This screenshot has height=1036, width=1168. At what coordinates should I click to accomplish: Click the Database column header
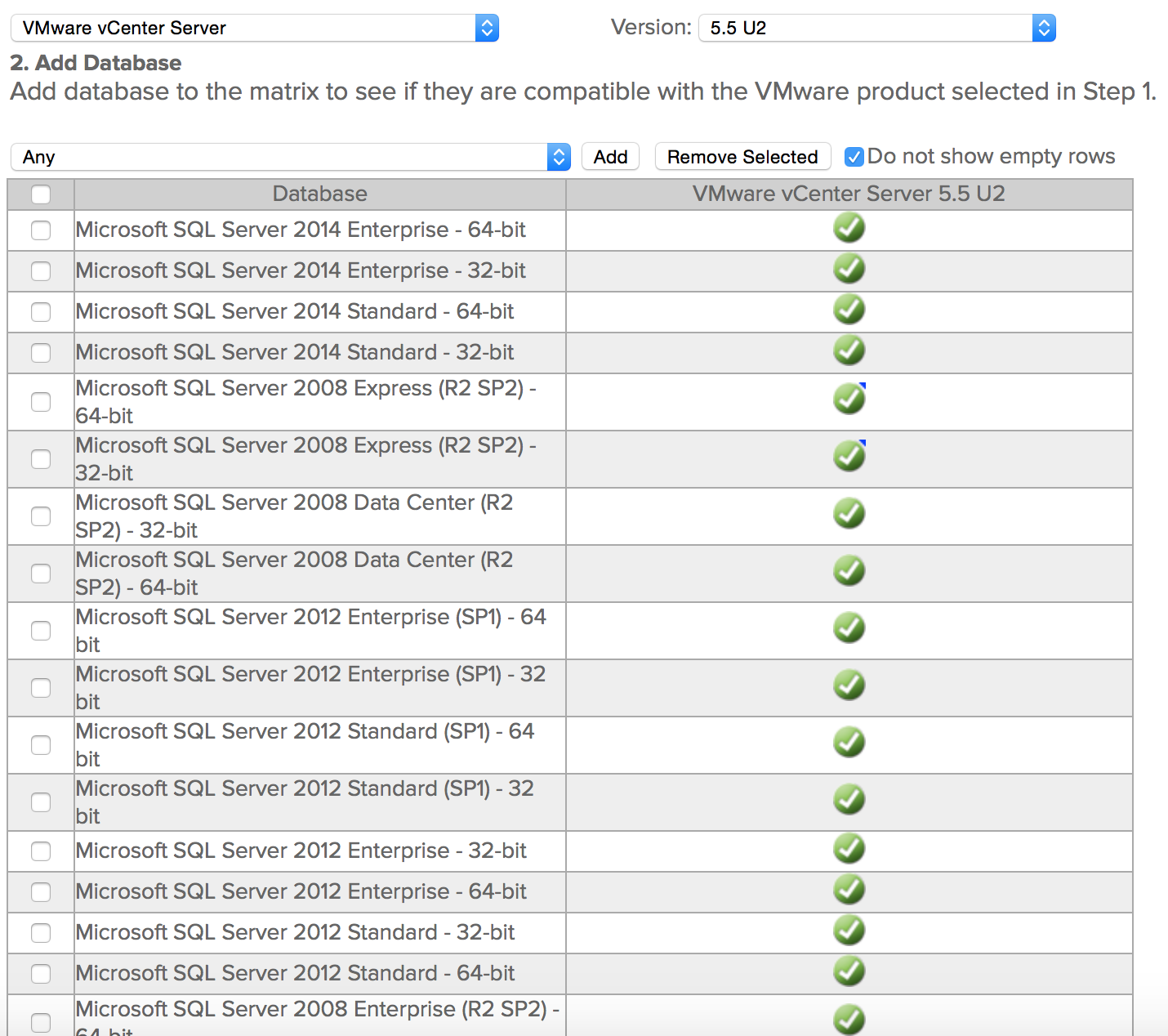pos(319,194)
